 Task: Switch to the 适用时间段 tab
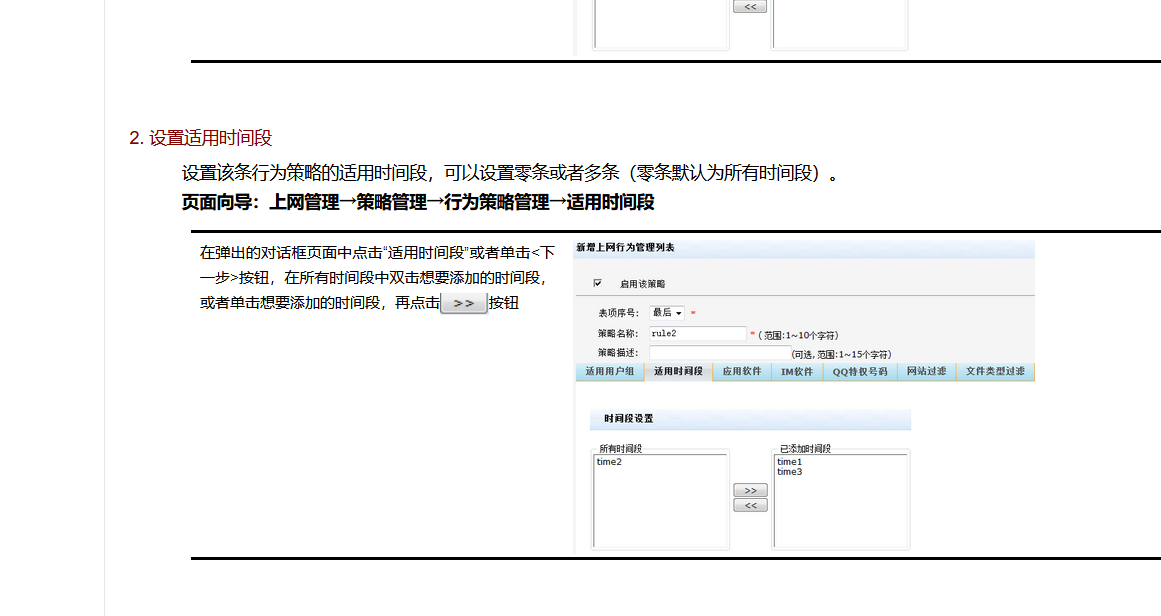pos(678,372)
